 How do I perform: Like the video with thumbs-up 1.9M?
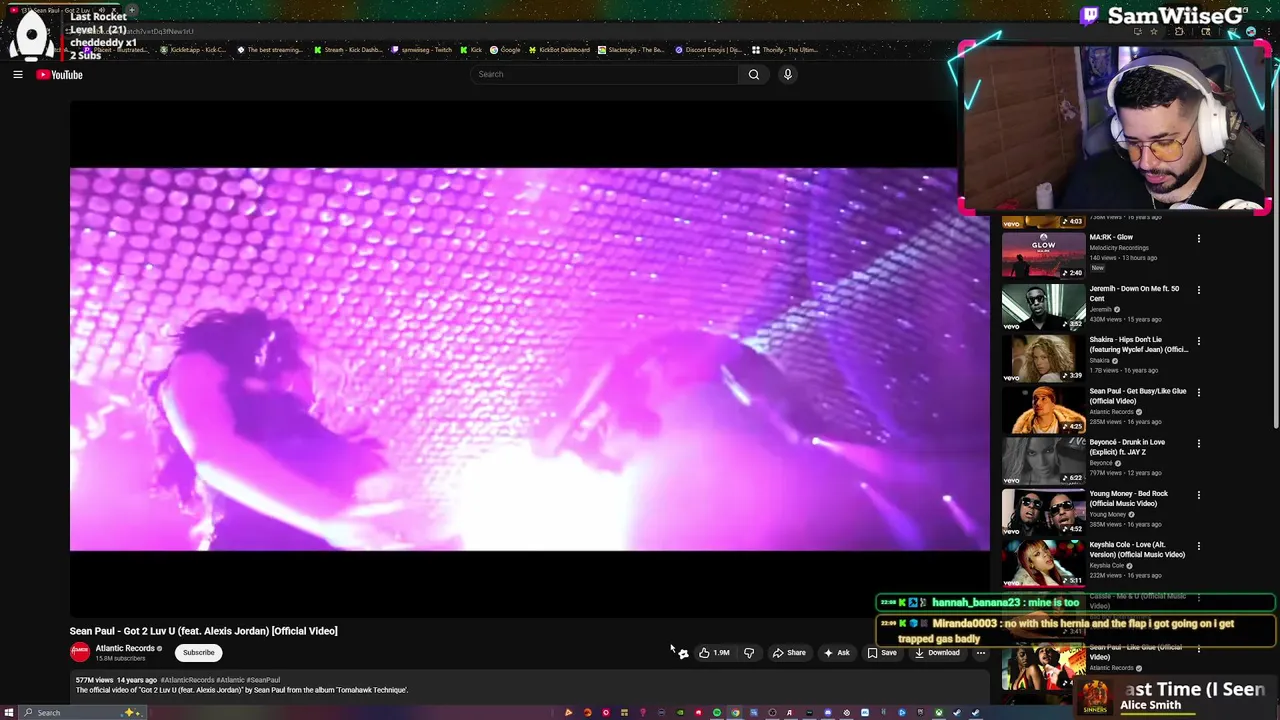pyautogui.click(x=714, y=653)
